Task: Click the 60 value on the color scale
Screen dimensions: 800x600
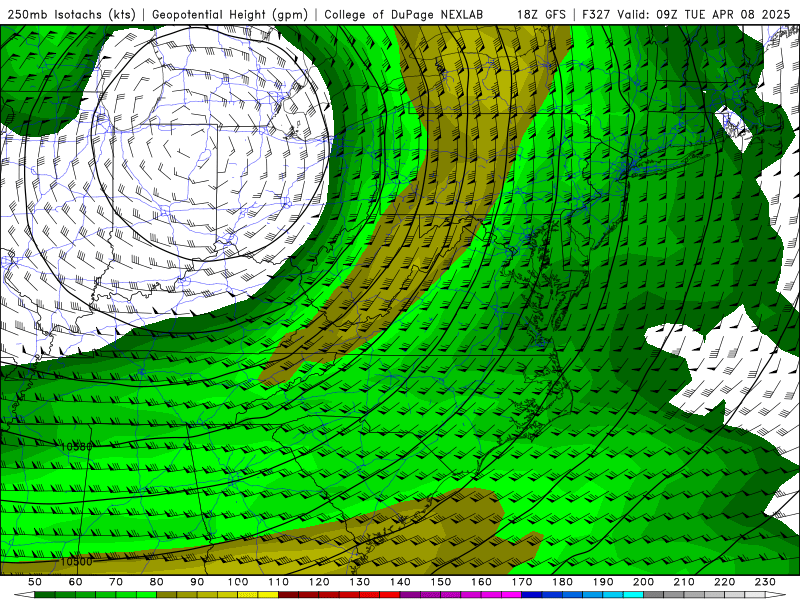Action: [76, 582]
